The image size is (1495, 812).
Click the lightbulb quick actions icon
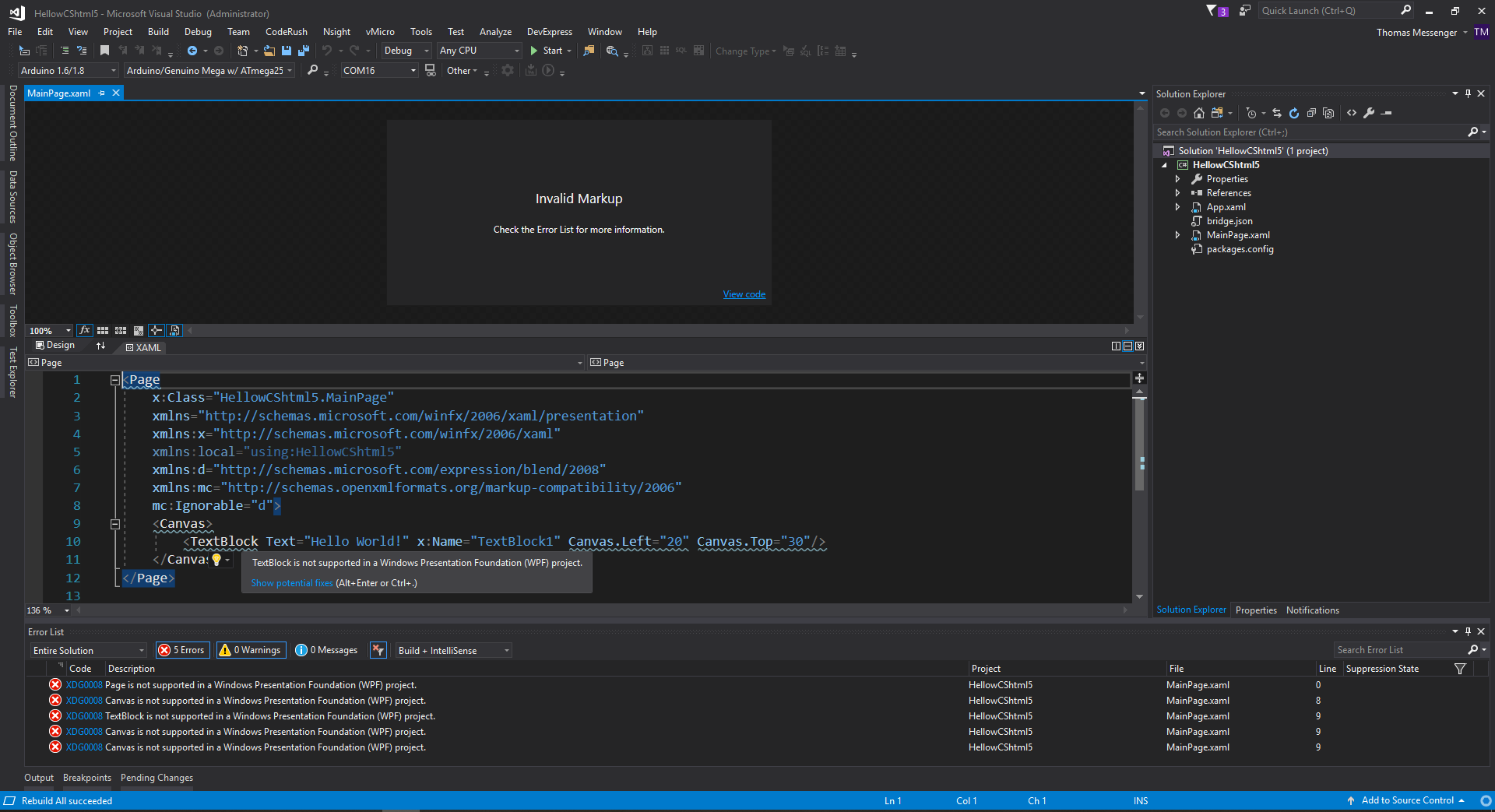point(217,560)
